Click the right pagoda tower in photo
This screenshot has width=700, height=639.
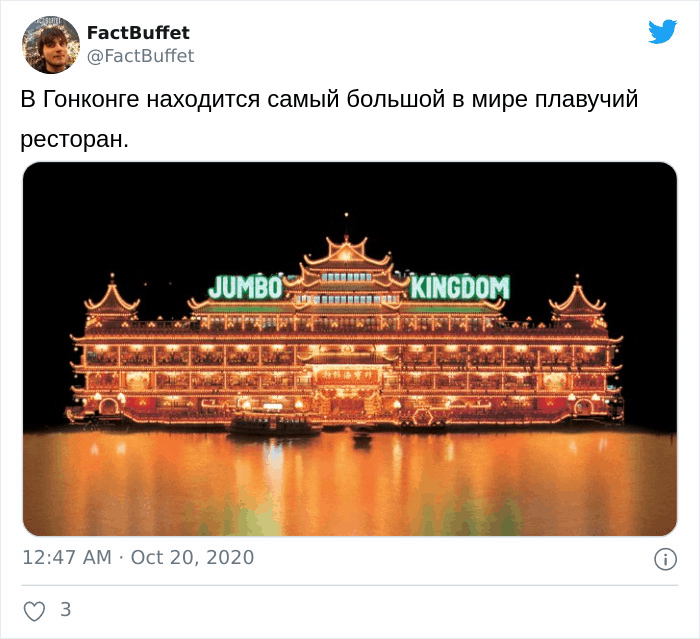577,301
